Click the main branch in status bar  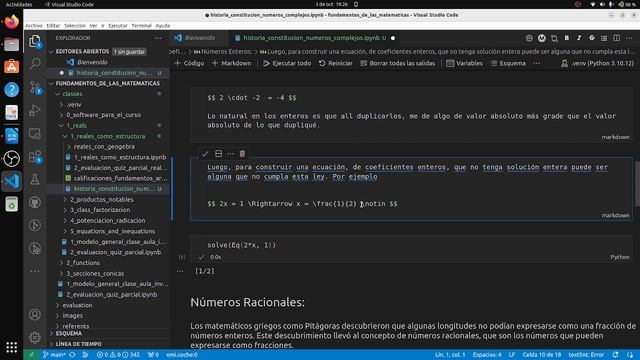pyautogui.click(x=54, y=355)
